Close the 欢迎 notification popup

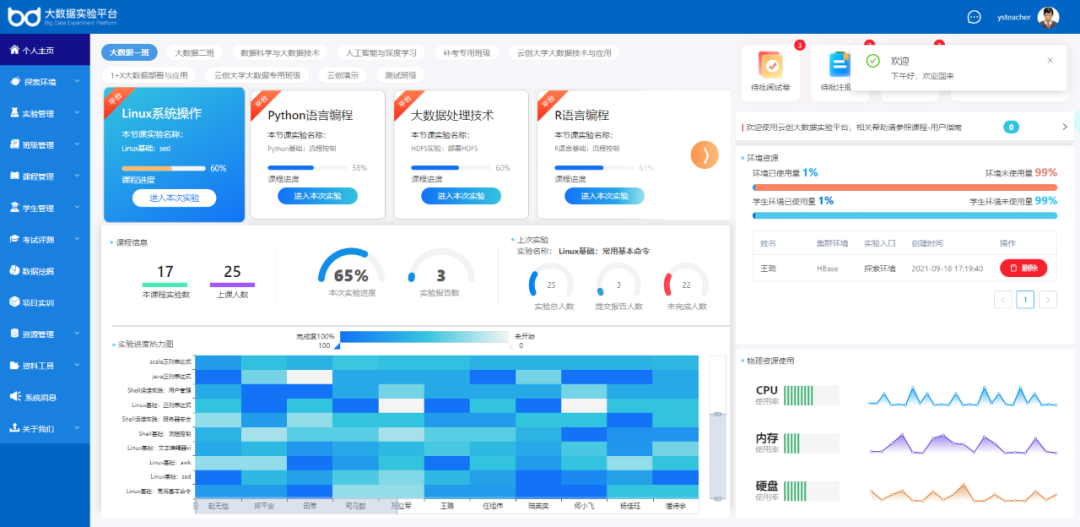pyautogui.click(x=1049, y=61)
